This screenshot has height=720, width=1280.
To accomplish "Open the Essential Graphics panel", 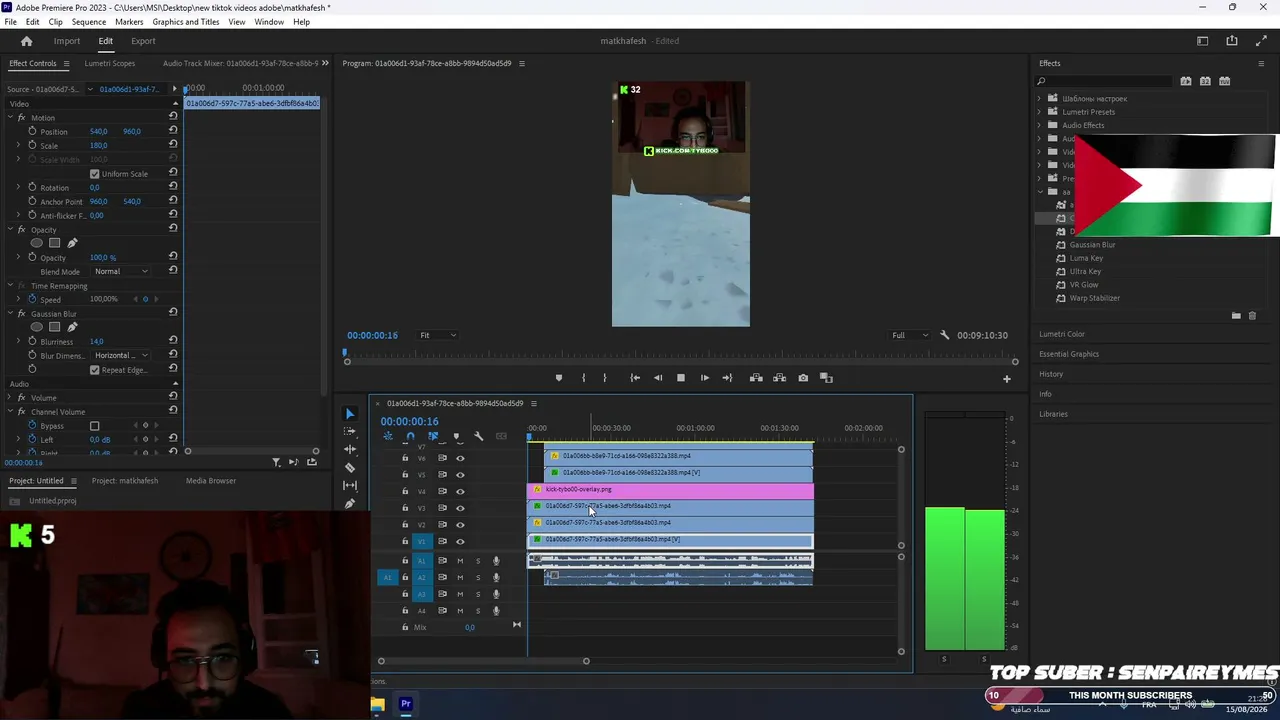I will pos(1069,354).
